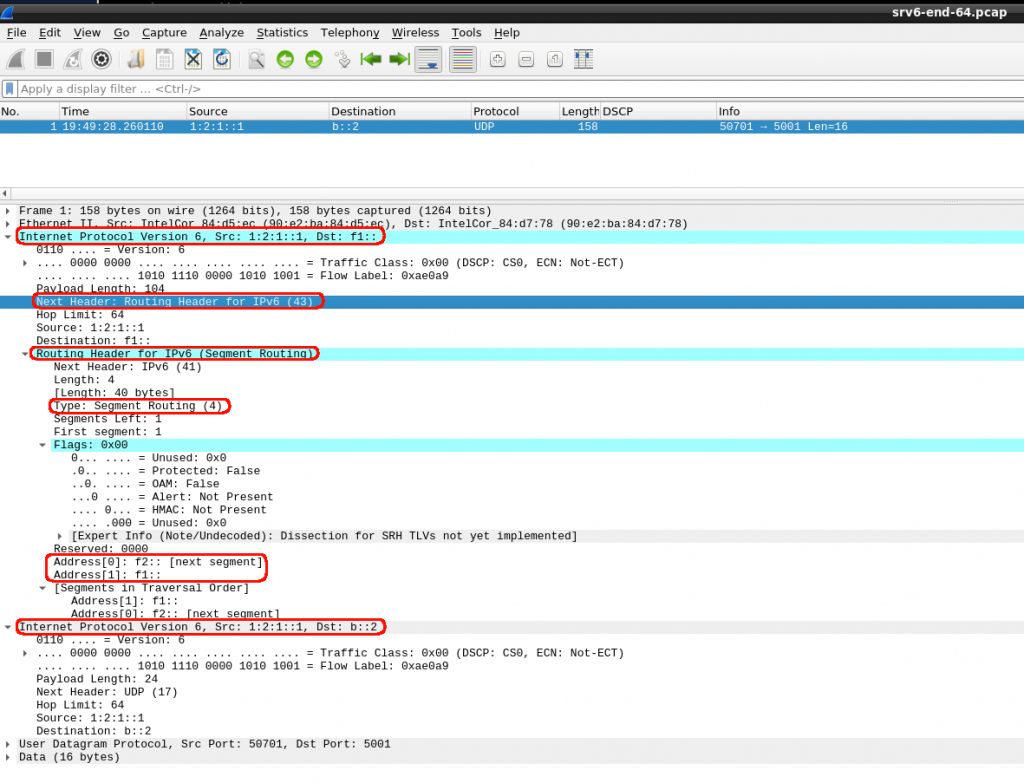The height and width of the screenshot is (783, 1024).
Task: Expand the Ethernet II tree row
Action: (8, 224)
